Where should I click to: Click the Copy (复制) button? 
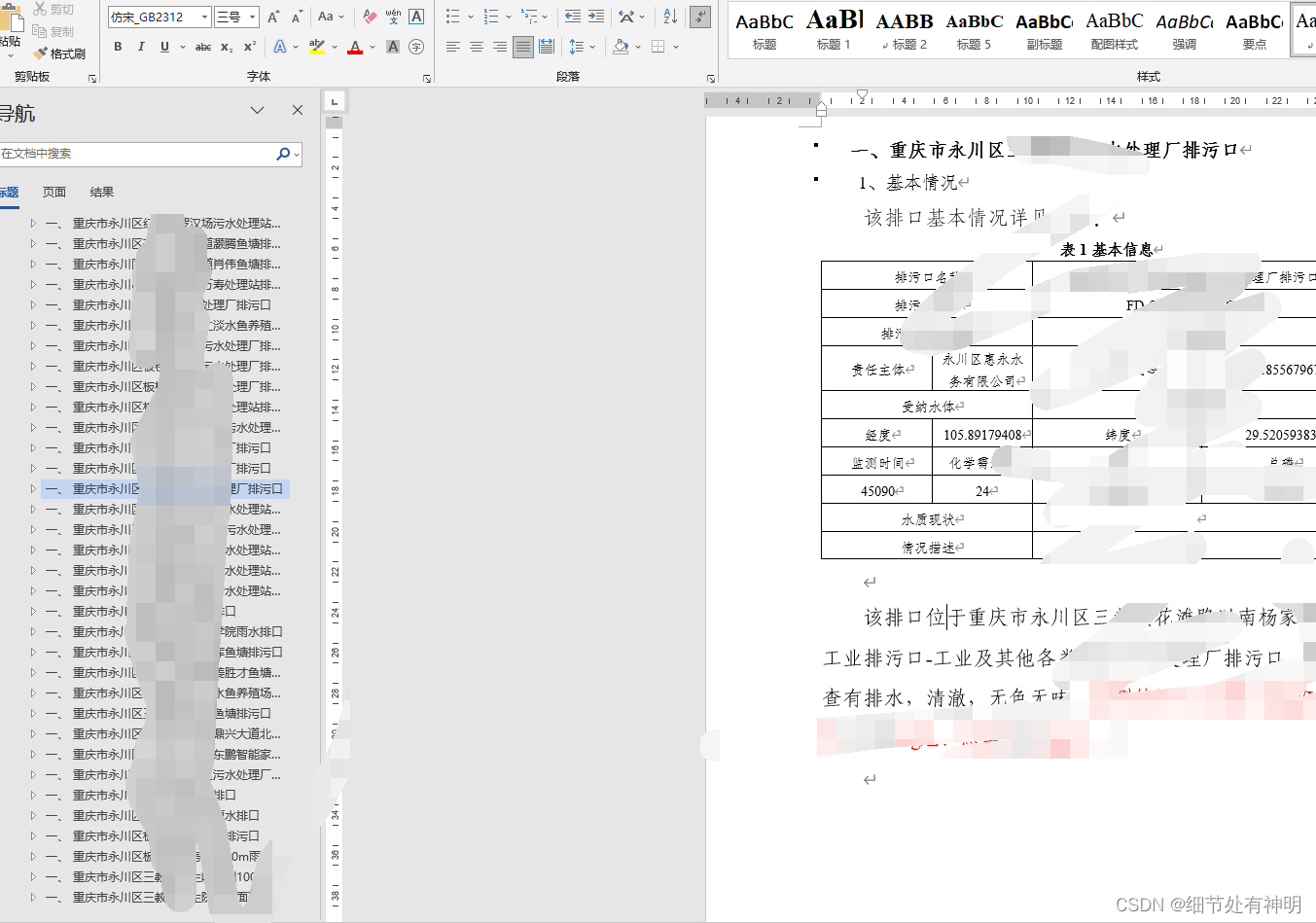pos(53,31)
